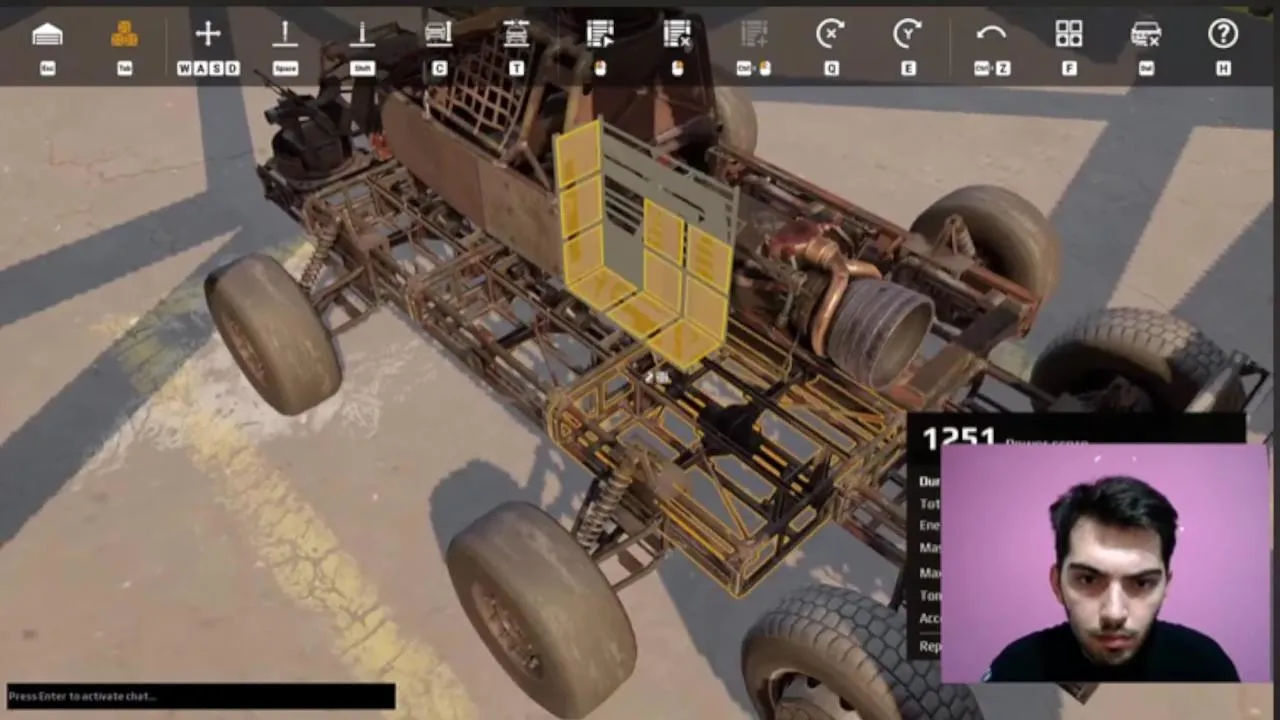Click the vehicle icon labeled C

click(438, 35)
